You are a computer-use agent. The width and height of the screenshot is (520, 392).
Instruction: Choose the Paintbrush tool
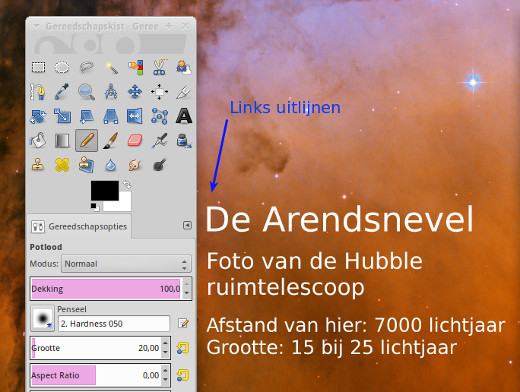(x=111, y=140)
